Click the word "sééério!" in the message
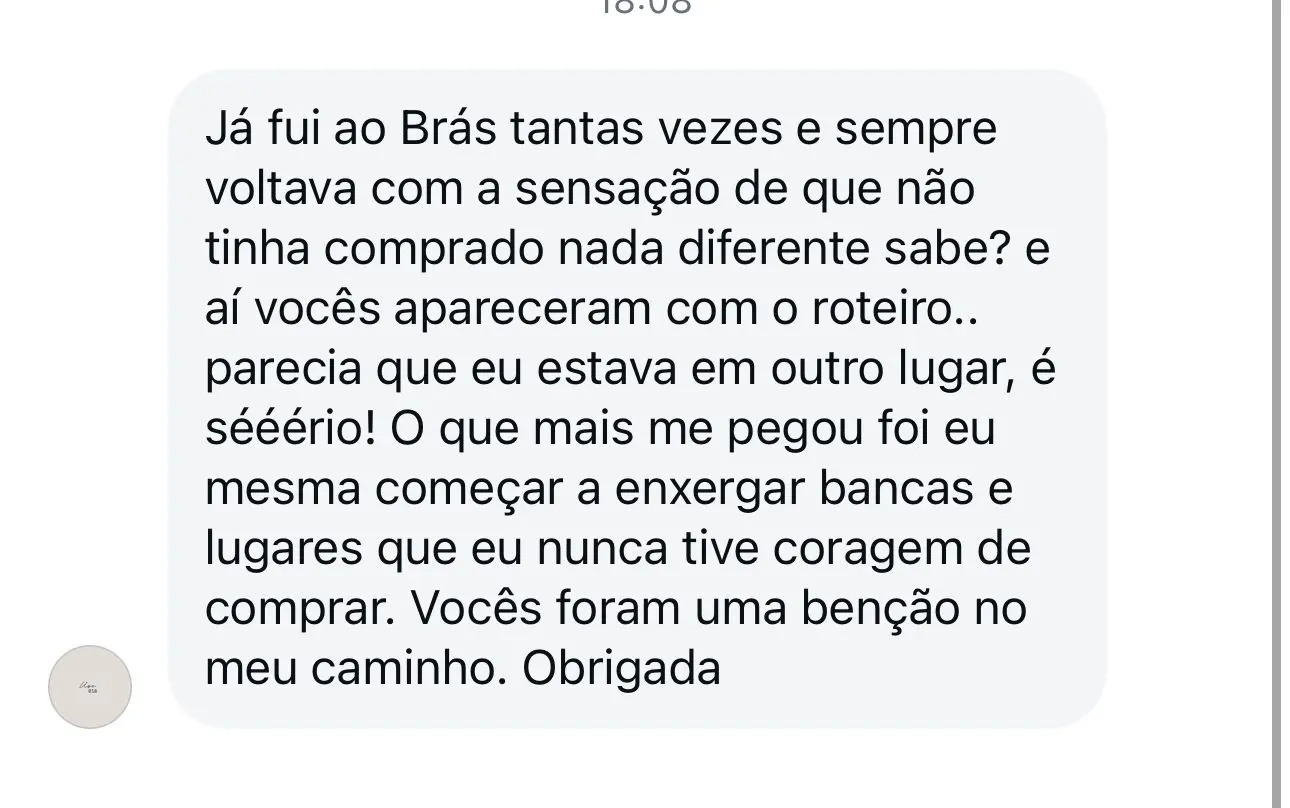The width and height of the screenshot is (1290, 808). (289, 429)
